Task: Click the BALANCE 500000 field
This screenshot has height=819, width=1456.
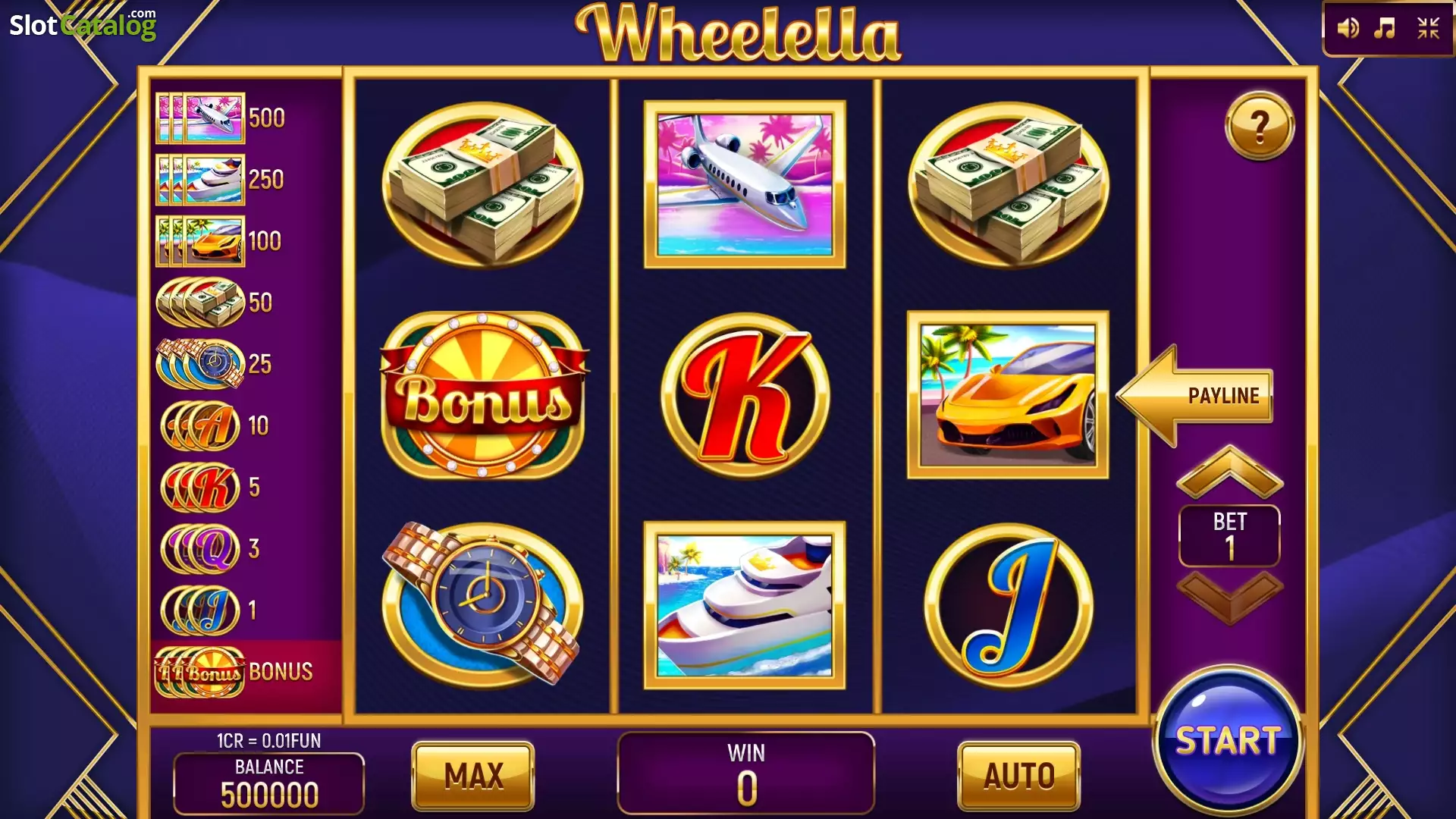Action: click(269, 783)
